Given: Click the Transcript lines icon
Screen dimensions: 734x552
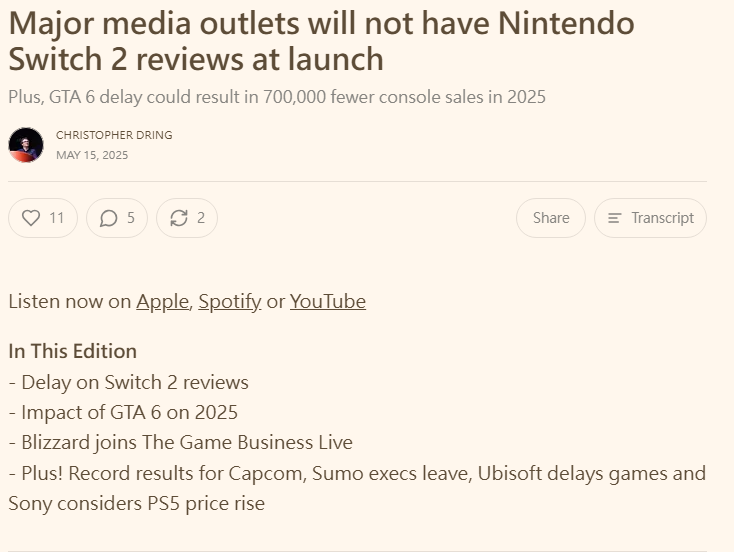Looking at the screenshot, I should coord(615,218).
